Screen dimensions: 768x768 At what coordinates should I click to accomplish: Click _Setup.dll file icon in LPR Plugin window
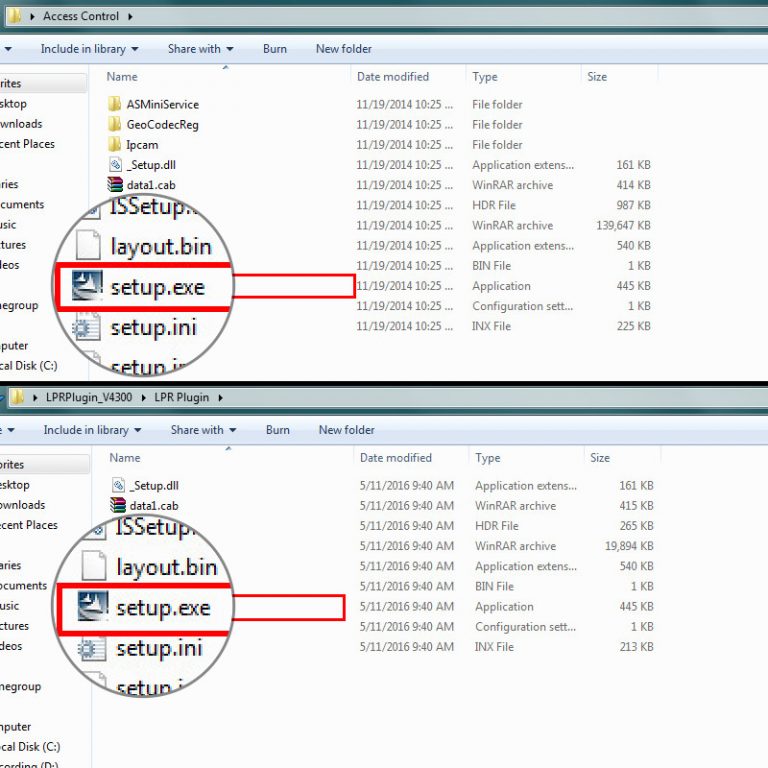point(118,485)
